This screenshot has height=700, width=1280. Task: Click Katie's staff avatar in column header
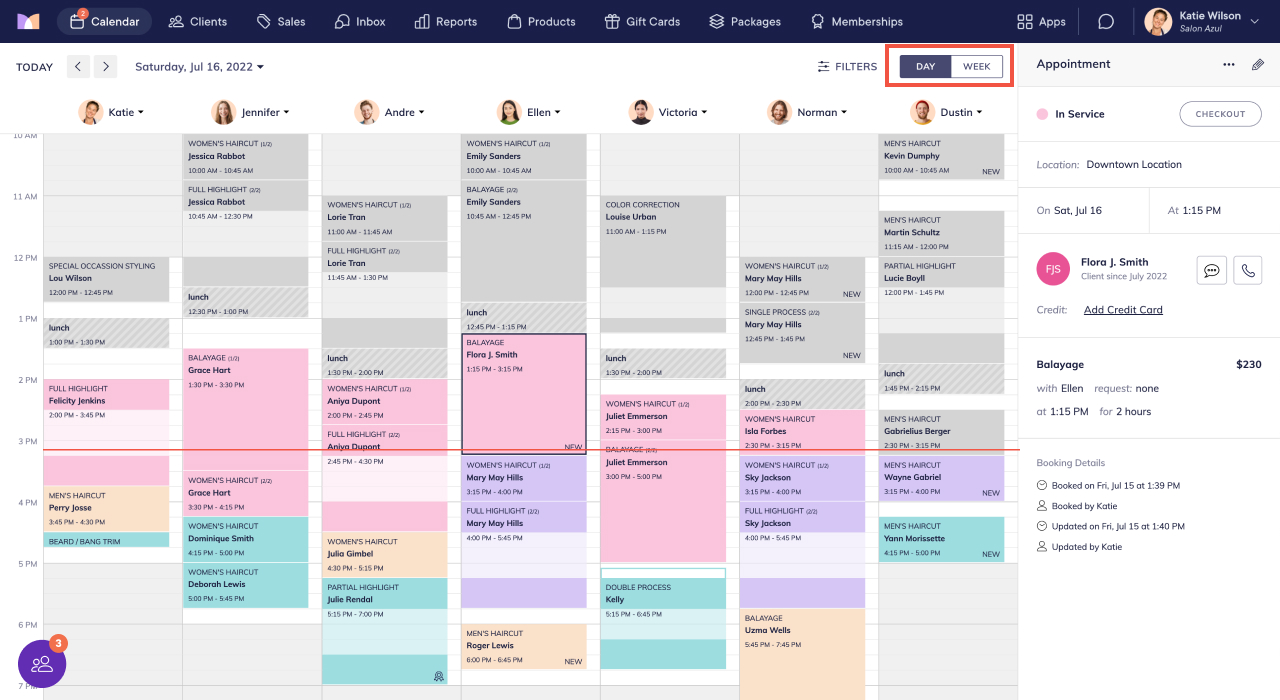click(x=91, y=112)
